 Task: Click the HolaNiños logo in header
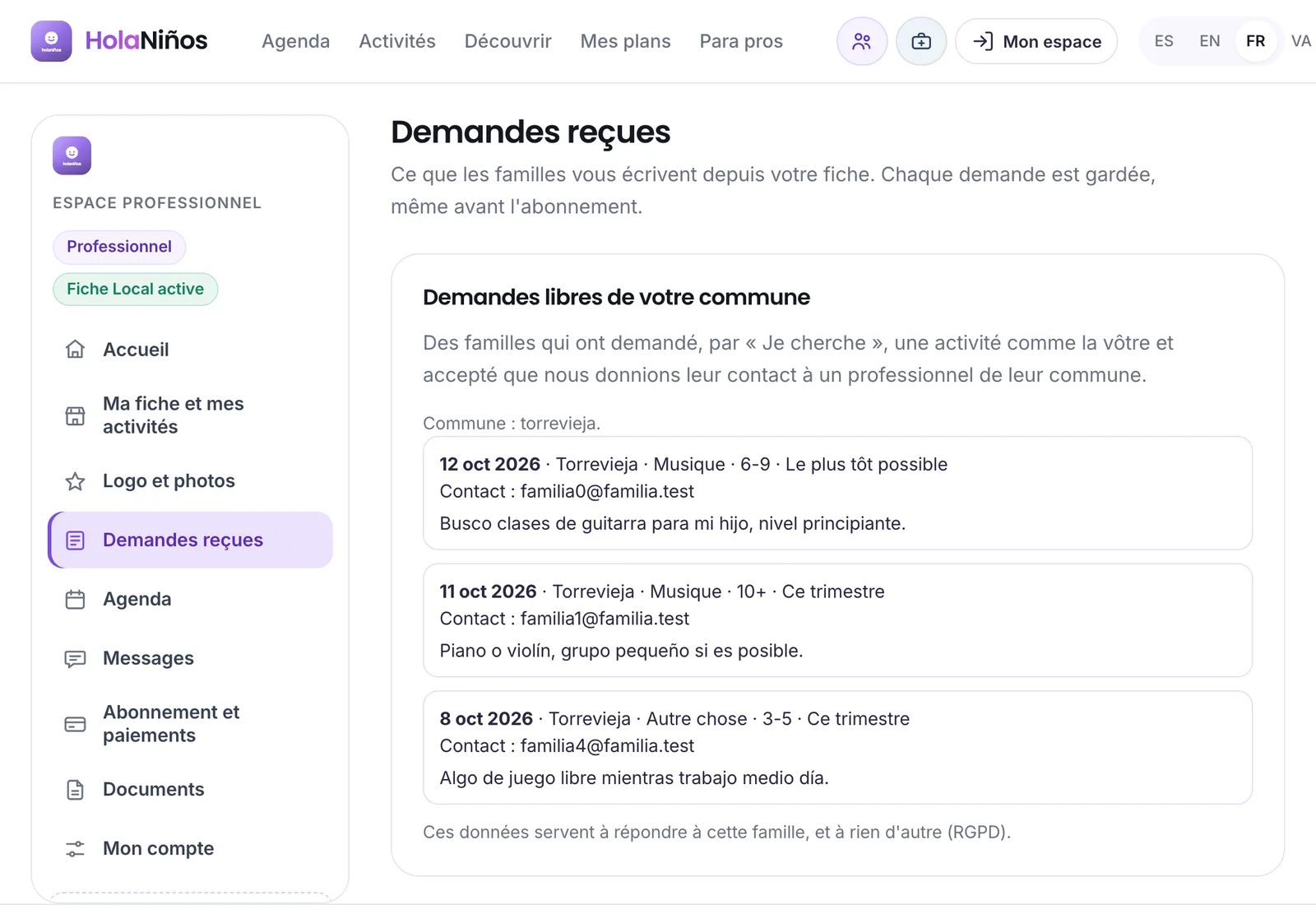click(119, 41)
